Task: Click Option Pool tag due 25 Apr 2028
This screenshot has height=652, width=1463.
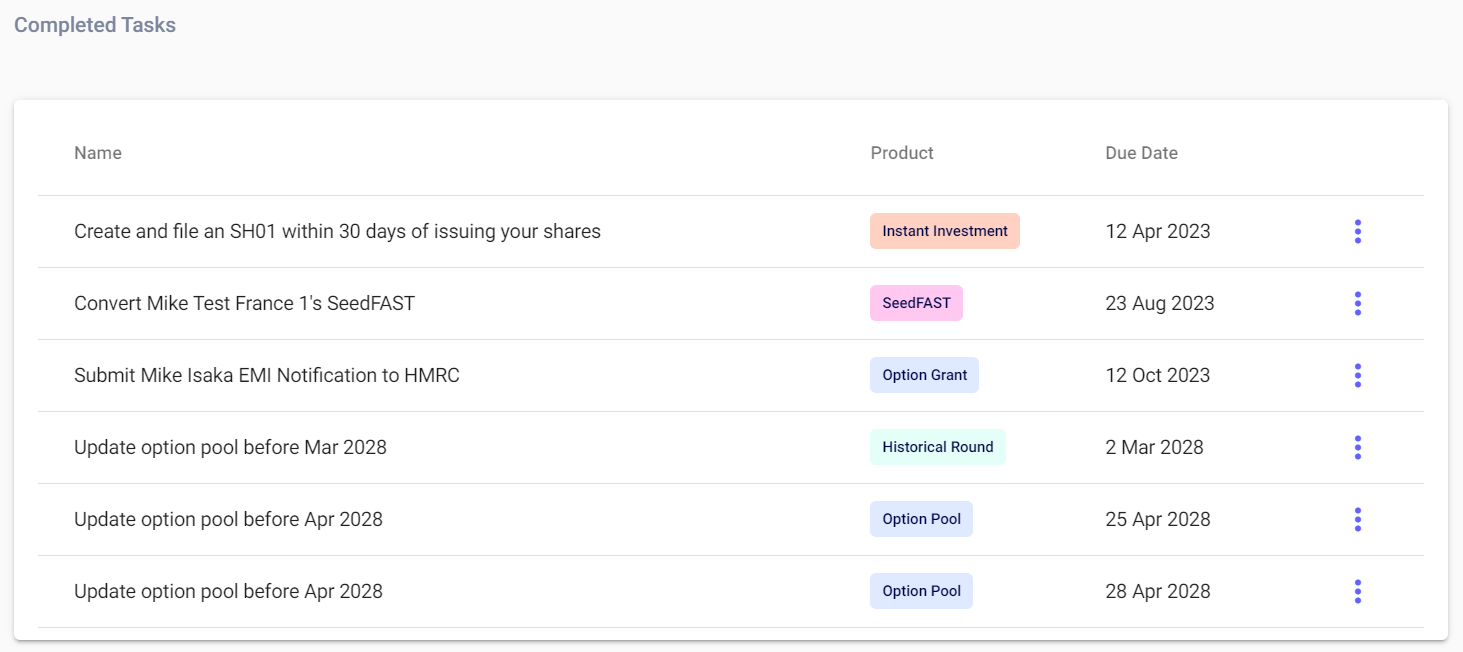Action: (x=921, y=519)
